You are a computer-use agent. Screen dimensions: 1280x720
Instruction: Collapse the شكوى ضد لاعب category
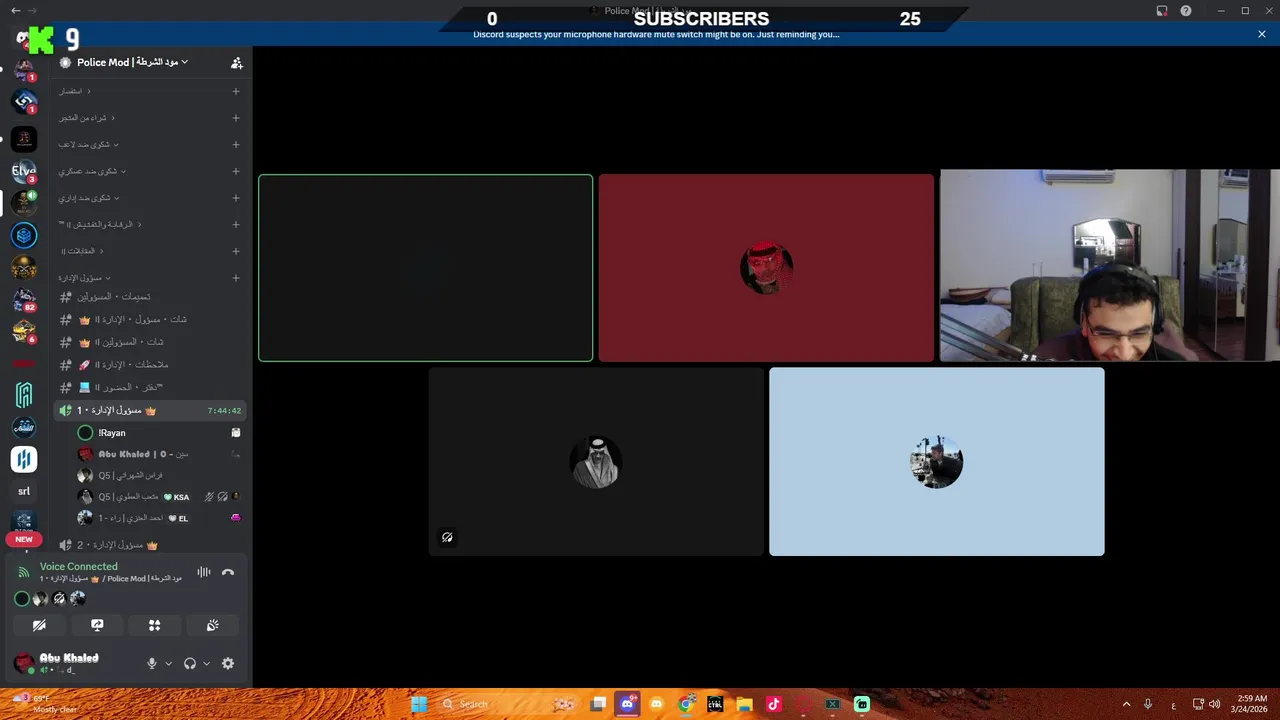[89, 145]
